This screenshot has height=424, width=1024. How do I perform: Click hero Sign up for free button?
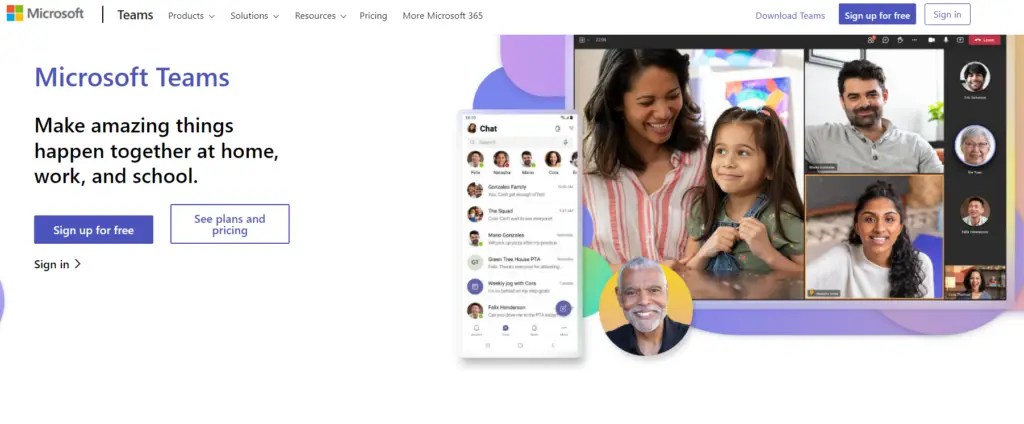pos(93,230)
